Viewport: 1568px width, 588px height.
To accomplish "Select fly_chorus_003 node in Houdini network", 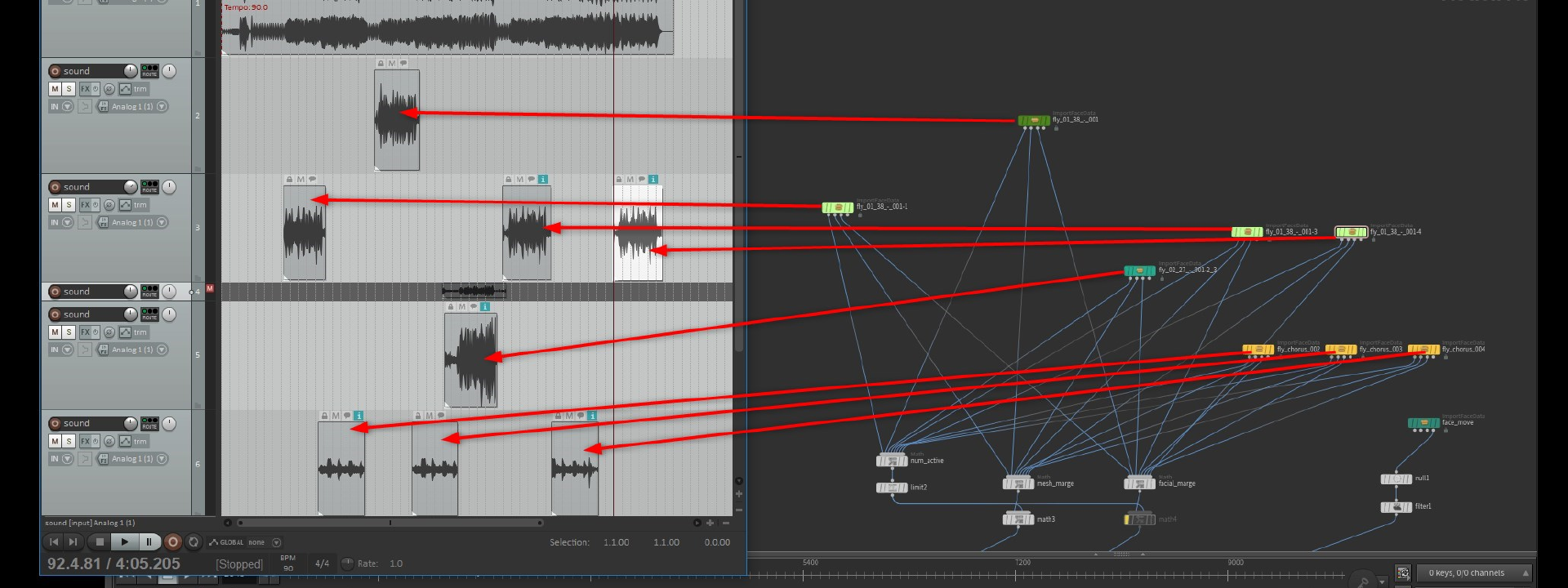I will coord(1341,350).
